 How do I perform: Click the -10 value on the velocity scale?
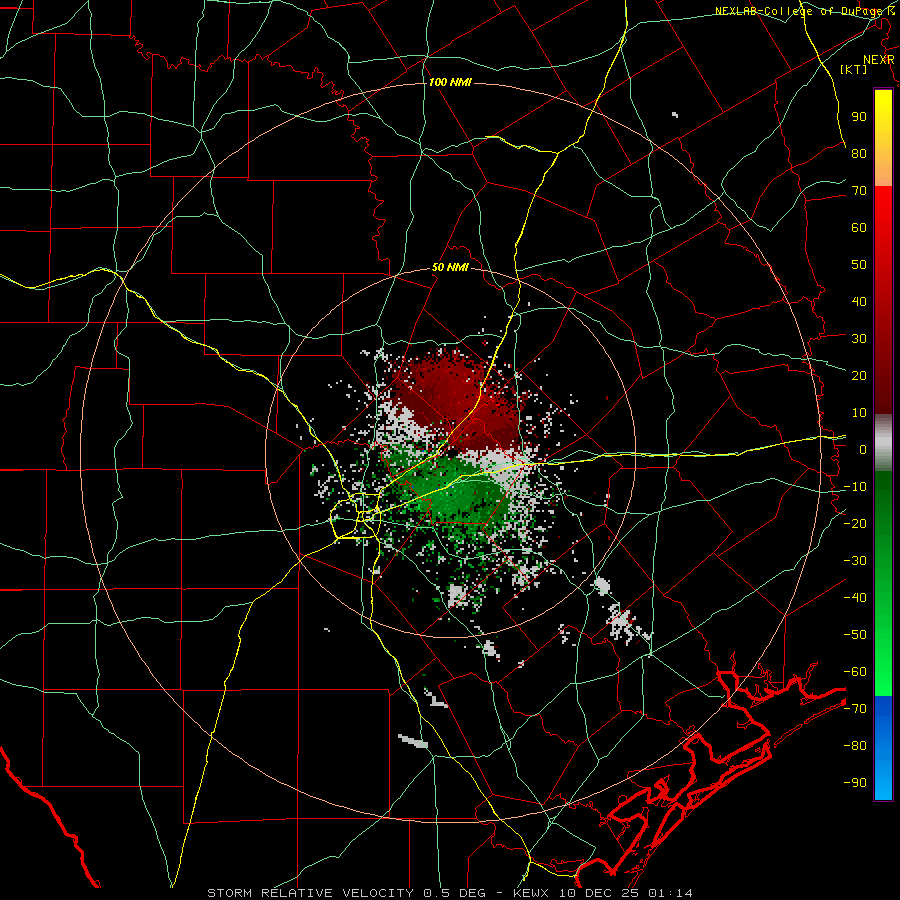[x=855, y=487]
